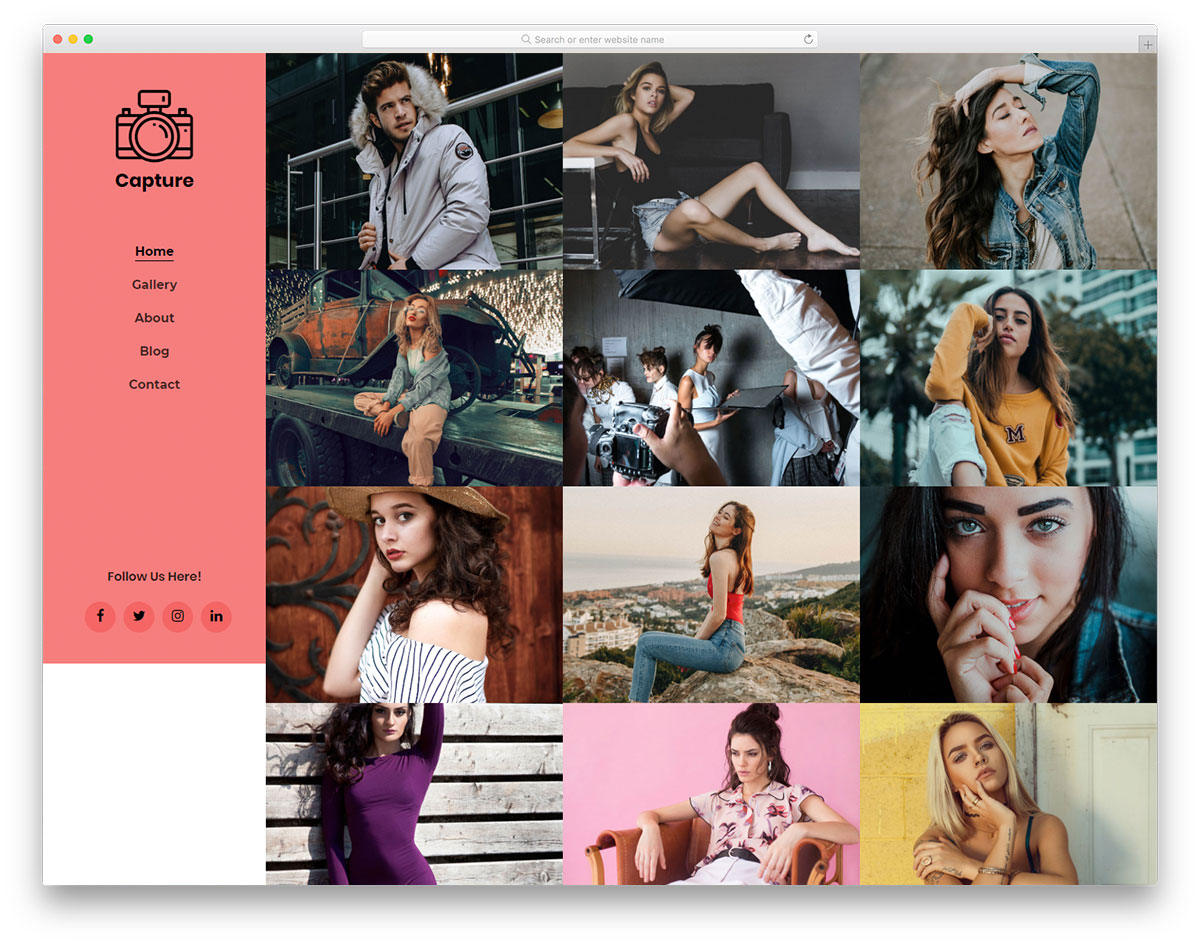Viewport: 1200px width, 946px height.
Task: Go to the Gallery page
Action: pos(154,285)
